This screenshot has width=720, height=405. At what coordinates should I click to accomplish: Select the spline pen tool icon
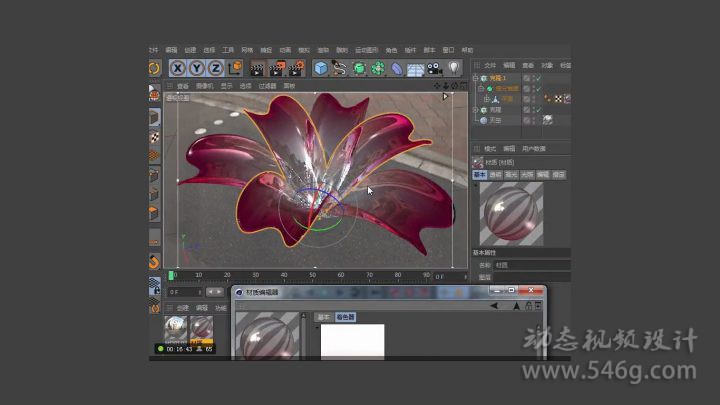coord(340,69)
